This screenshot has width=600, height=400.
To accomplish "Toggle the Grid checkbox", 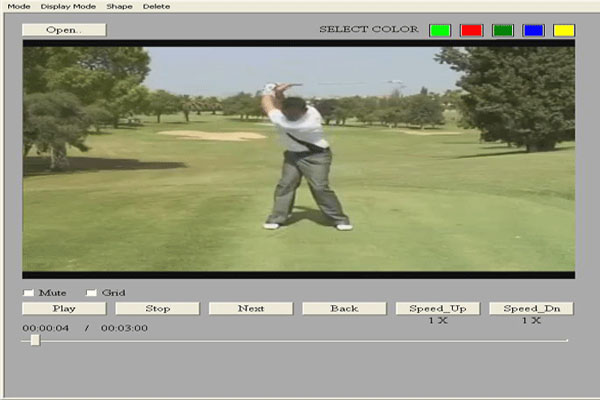I will pos(91,293).
